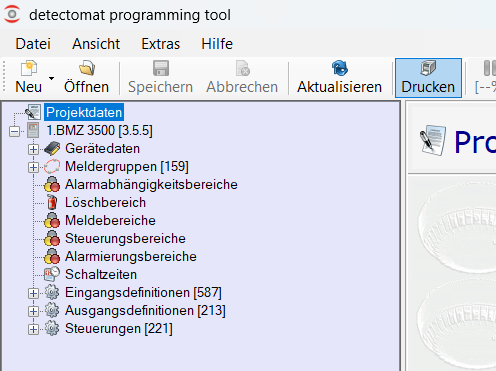Select Löschbereich in the tree
496x371 pixels.
[x=105, y=202]
